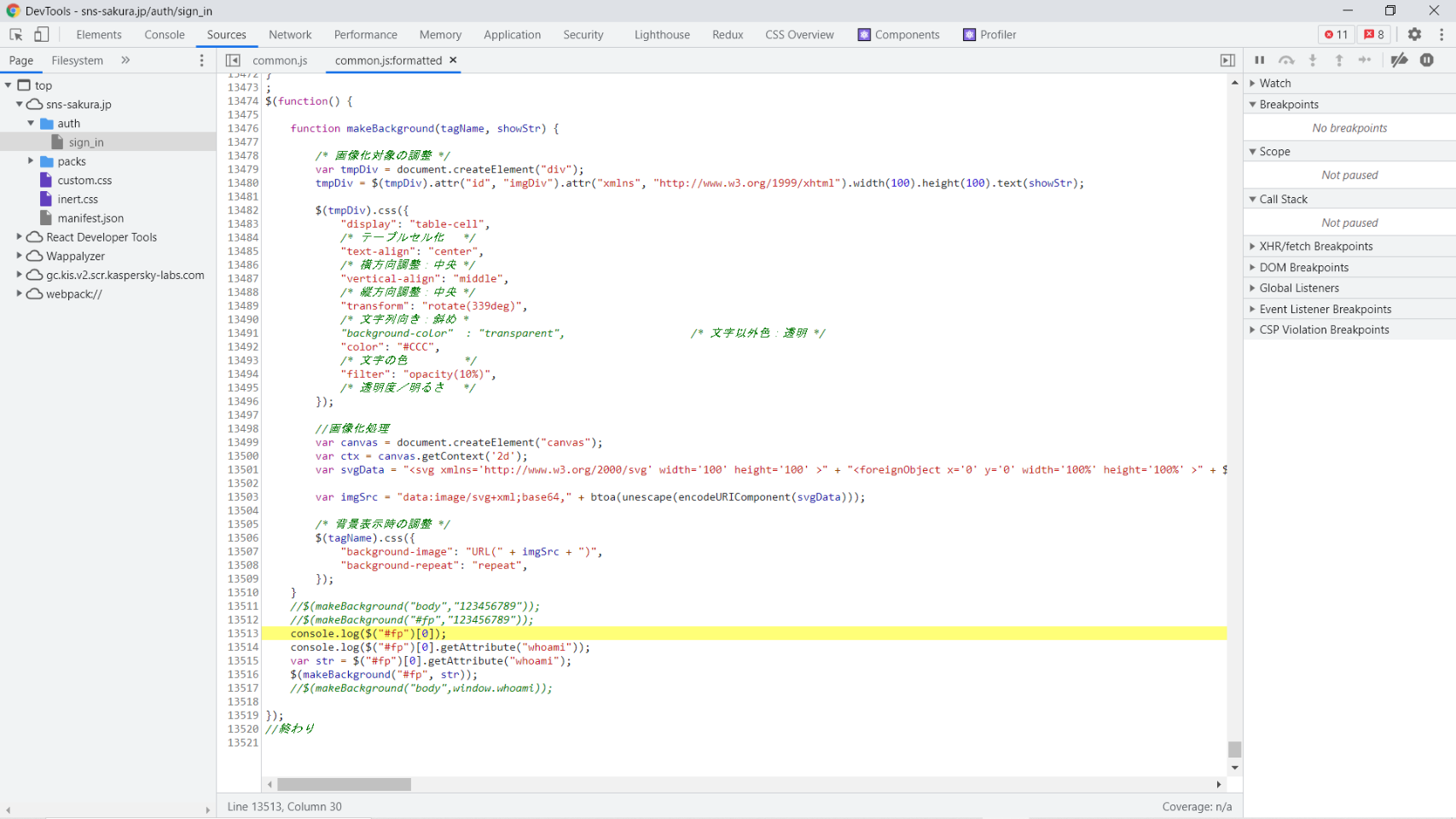The height and width of the screenshot is (819, 1456).
Task: Expand the packs folder
Action: coord(31,161)
